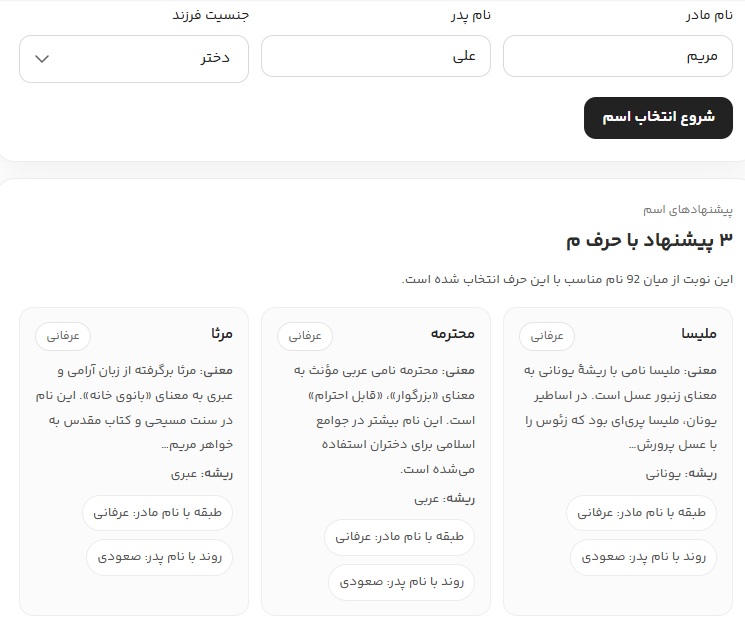
Task: Click the نام پدر field label
Action: click(x=470, y=16)
